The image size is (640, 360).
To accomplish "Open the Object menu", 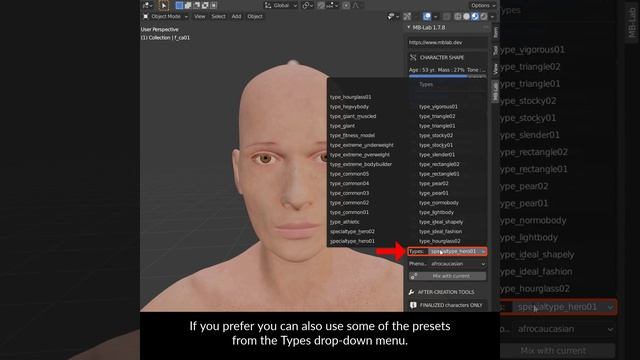I will coord(255,16).
